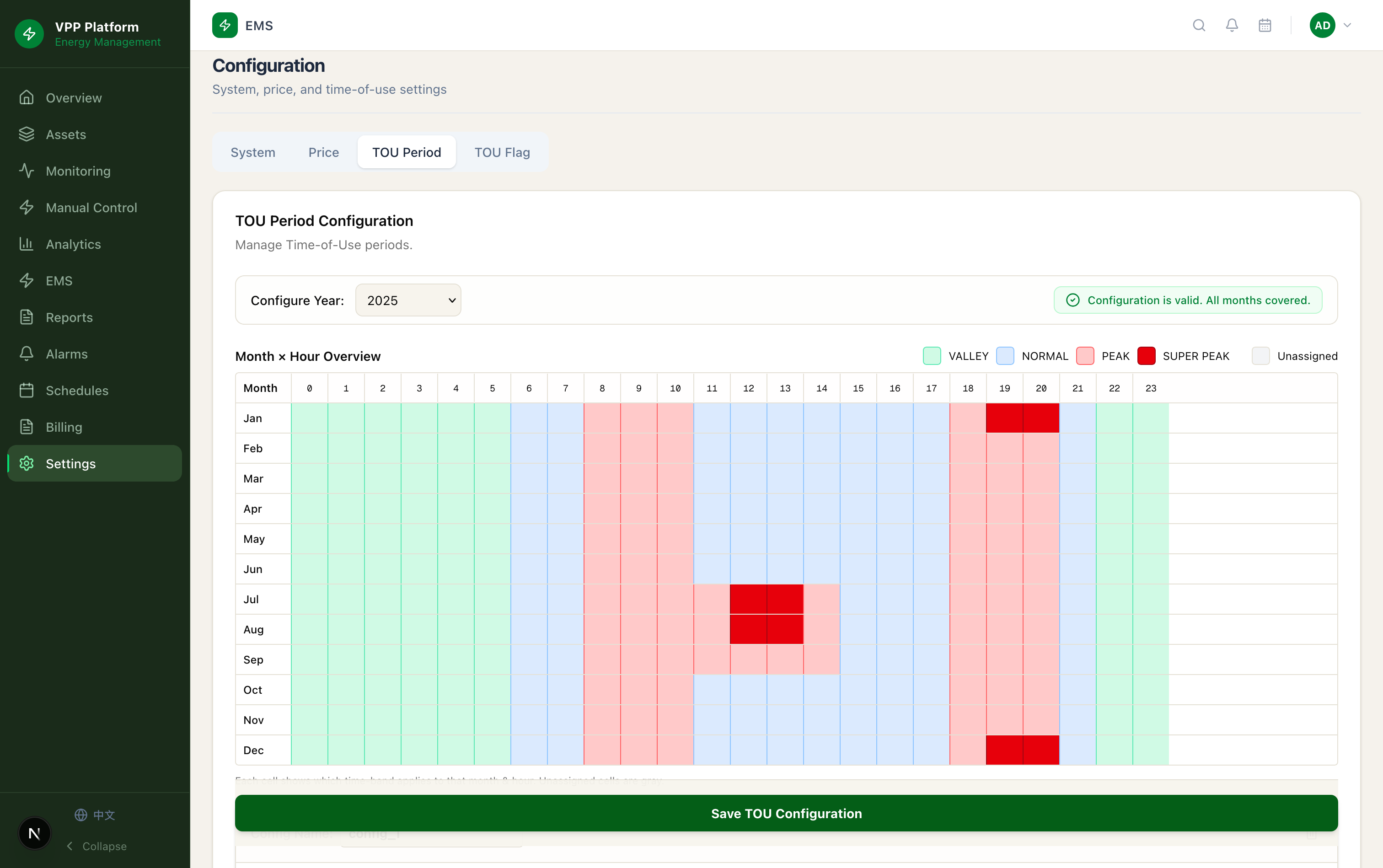Click the PEAK legend swatch
1383x868 pixels.
(x=1085, y=356)
